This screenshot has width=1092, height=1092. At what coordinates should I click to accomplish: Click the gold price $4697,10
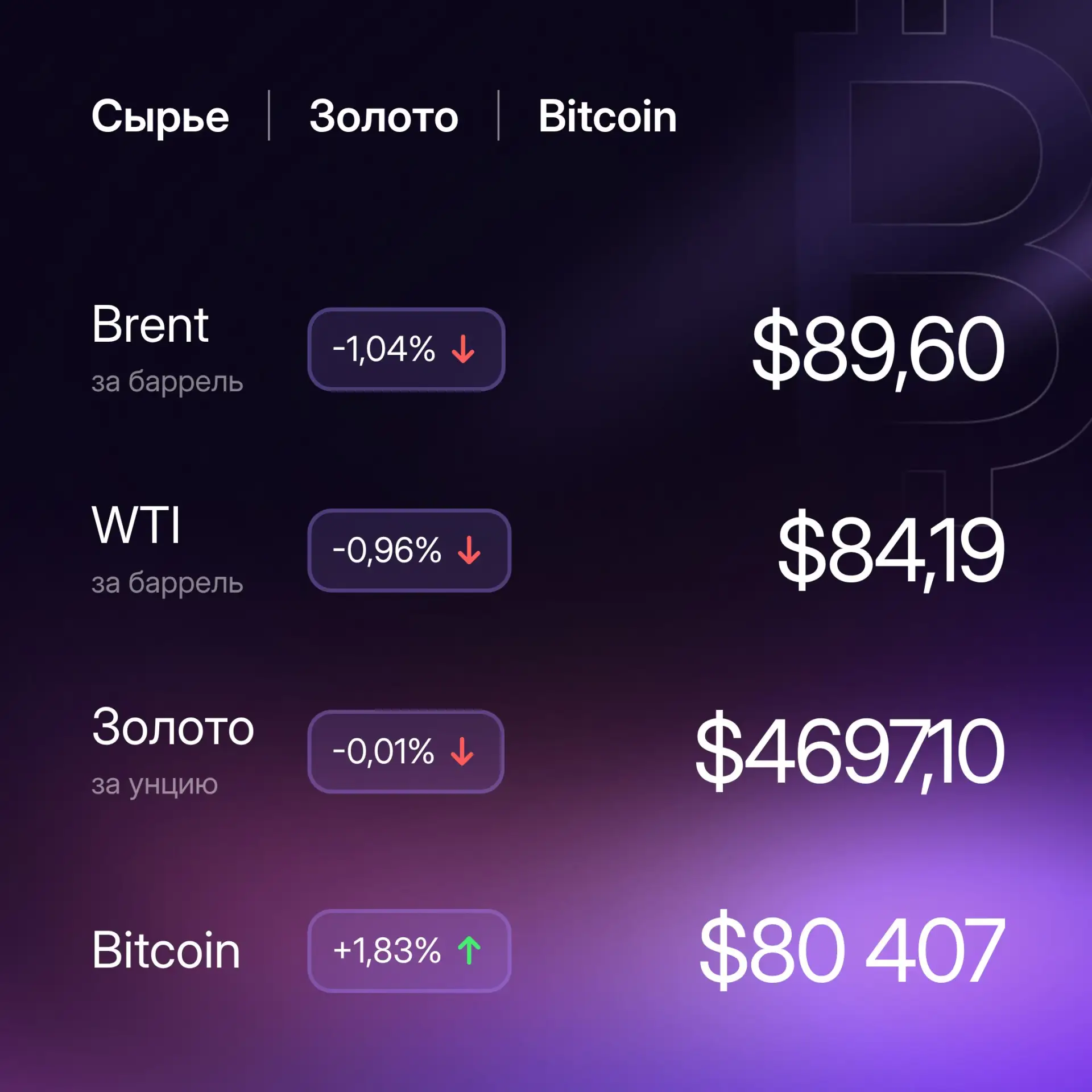[850, 751]
